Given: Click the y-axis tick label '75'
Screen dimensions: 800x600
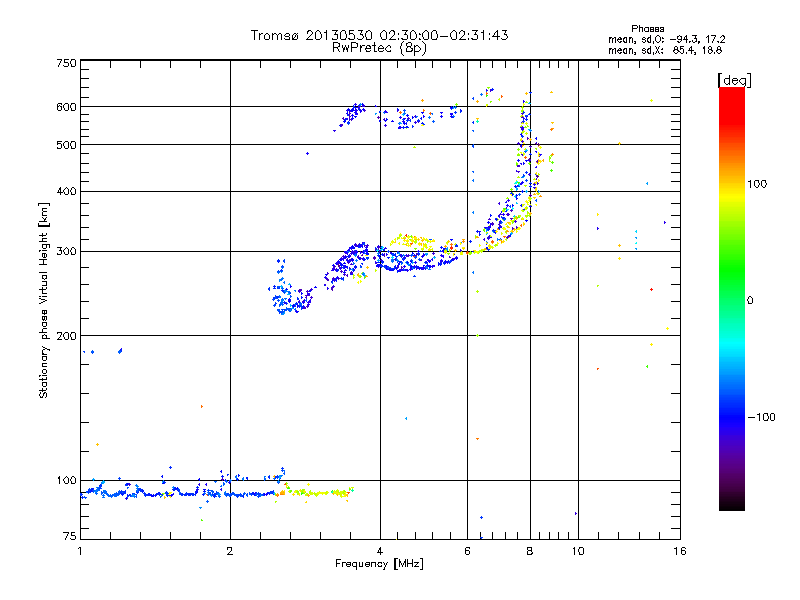Looking at the screenshot, I should (70, 536).
